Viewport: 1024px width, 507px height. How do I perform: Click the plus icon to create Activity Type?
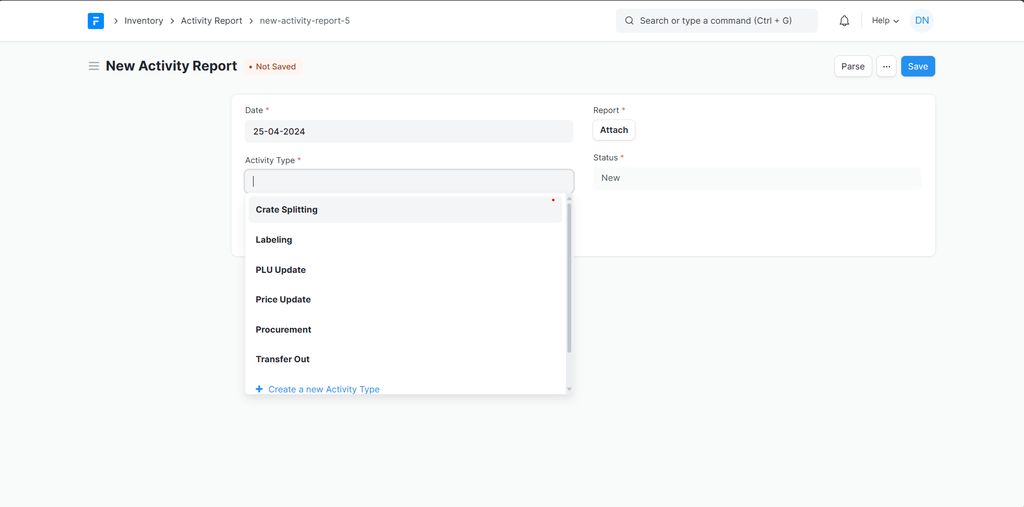pyautogui.click(x=259, y=389)
